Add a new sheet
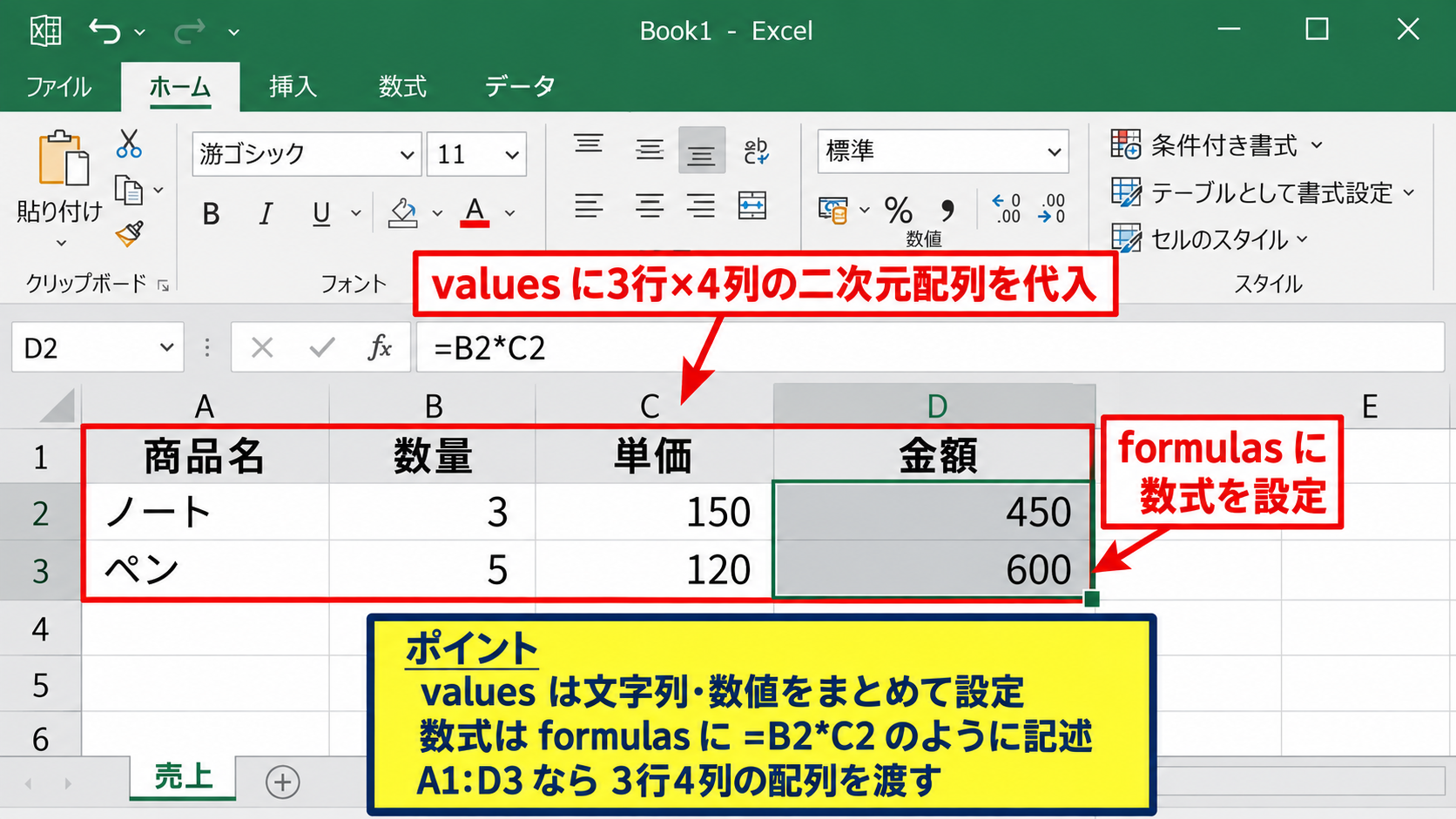 coord(282,782)
